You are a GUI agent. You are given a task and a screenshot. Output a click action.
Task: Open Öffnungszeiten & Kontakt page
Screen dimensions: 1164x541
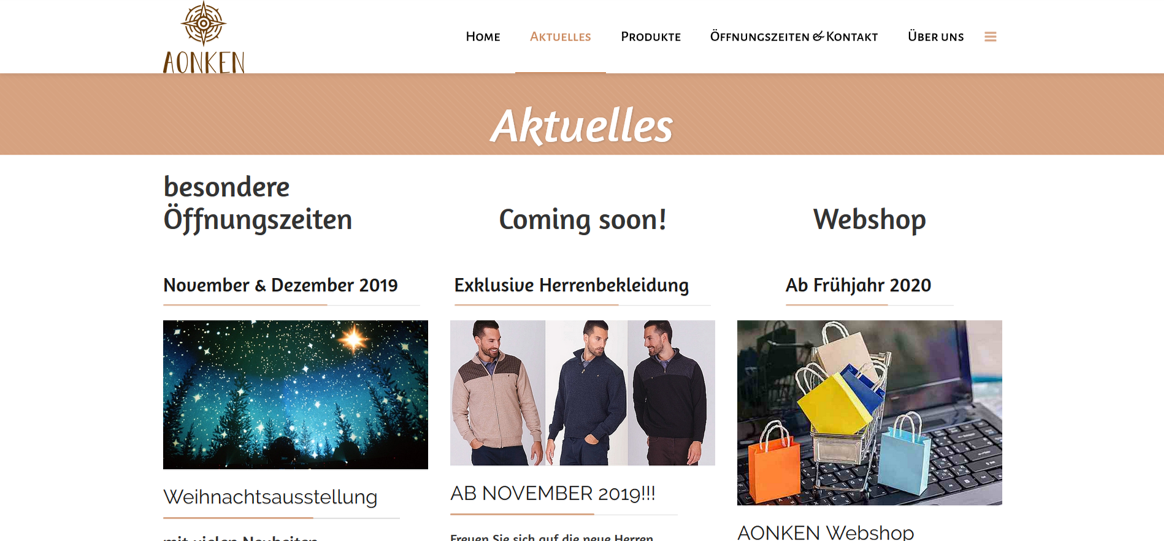pos(794,36)
